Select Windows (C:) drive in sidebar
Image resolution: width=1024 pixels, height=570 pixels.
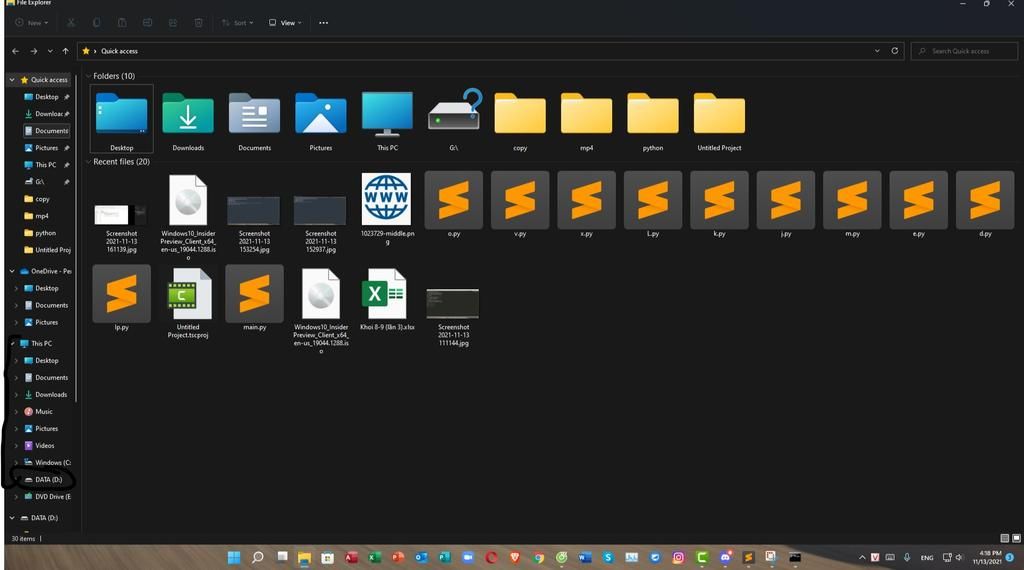click(47, 463)
